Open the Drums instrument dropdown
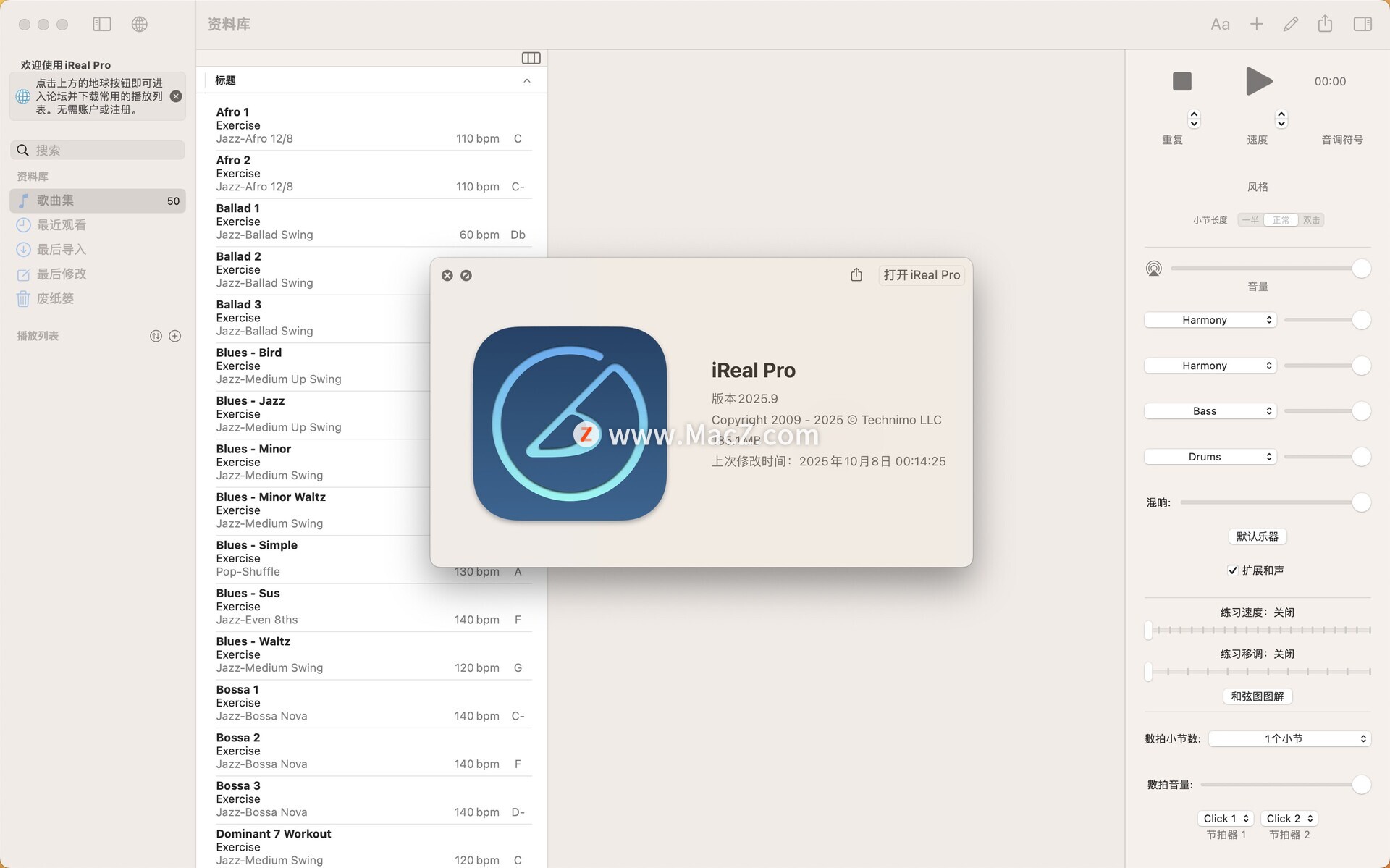This screenshot has width=1390, height=868. coord(1210,457)
